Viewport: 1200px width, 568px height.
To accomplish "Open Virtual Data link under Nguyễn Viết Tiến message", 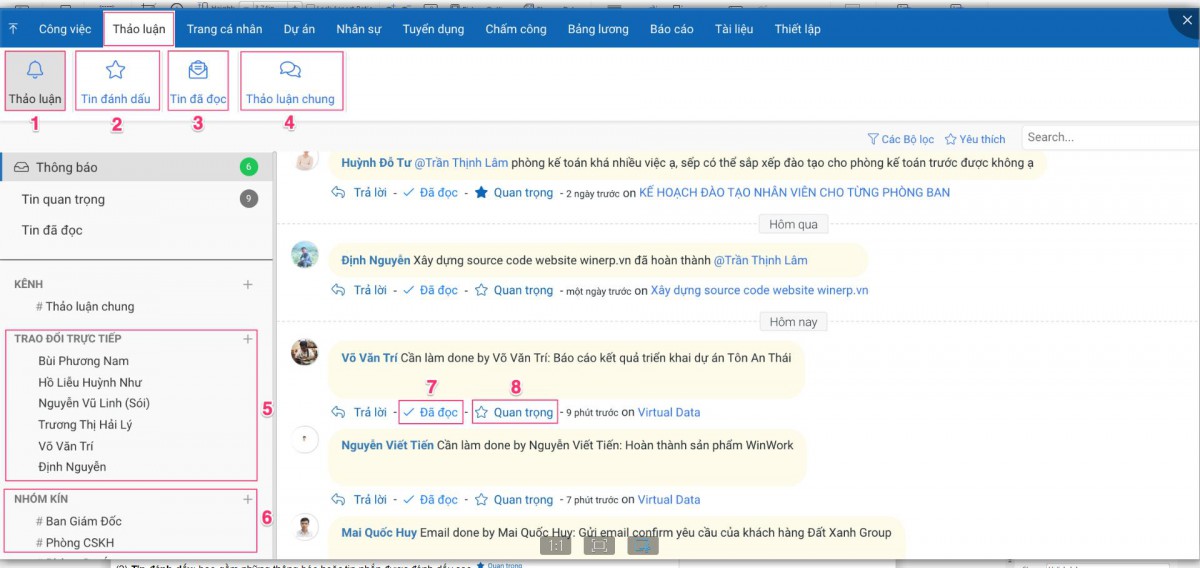I will coord(669,499).
